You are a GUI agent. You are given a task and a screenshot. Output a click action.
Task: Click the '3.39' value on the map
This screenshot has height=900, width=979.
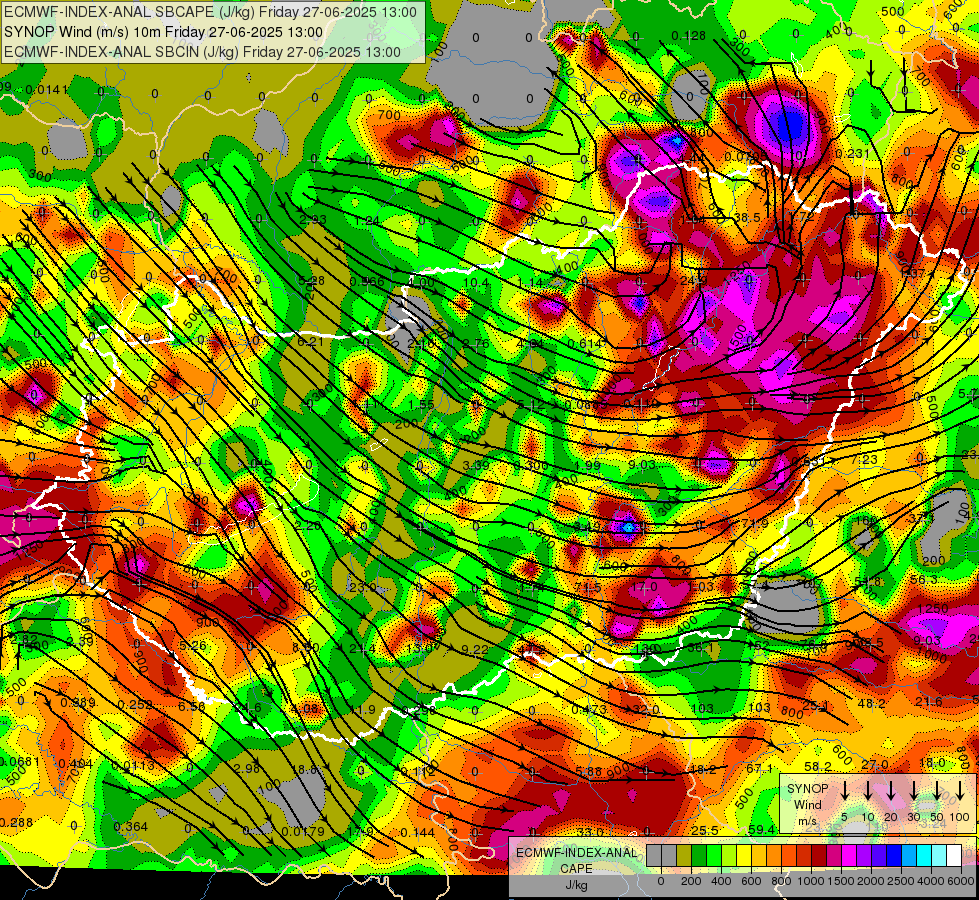pos(476,465)
